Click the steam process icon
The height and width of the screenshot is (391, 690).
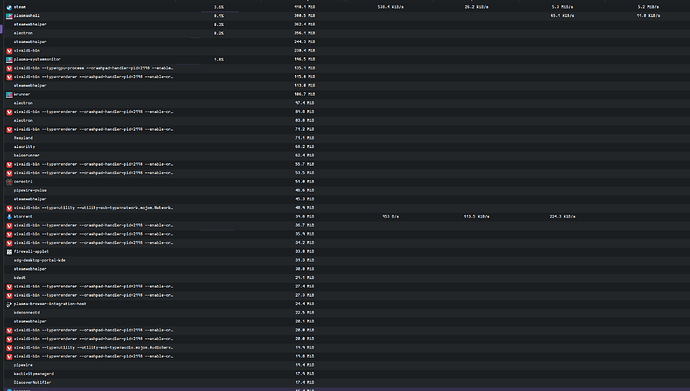(x=9, y=7)
